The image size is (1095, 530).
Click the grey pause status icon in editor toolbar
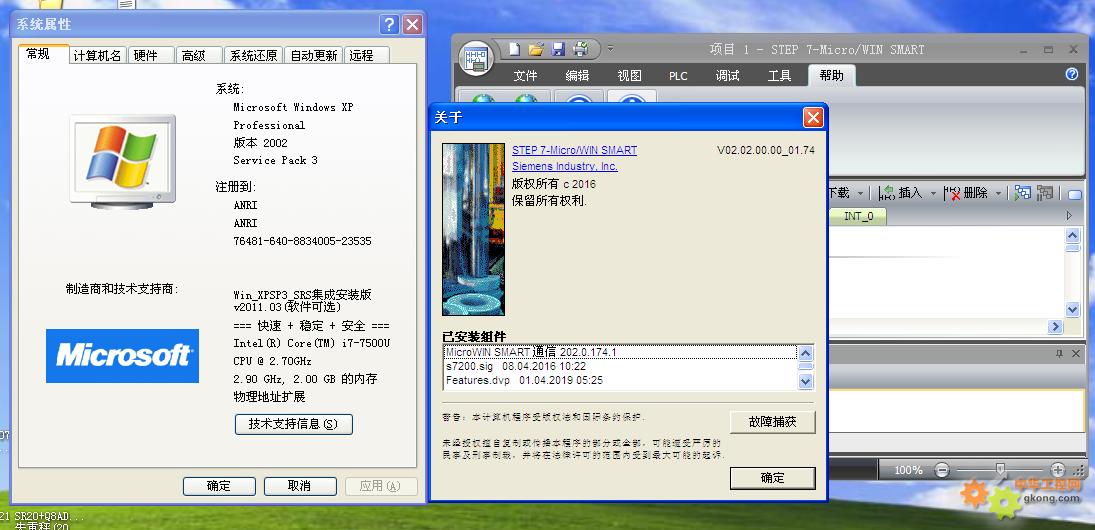click(x=1045, y=193)
